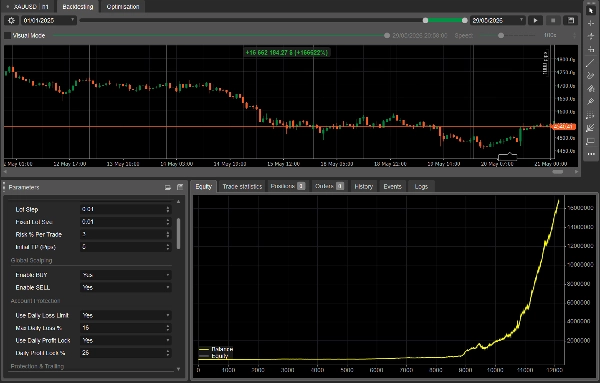The width and height of the screenshot is (600, 383).
Task: Open backtesting settings gear icon
Action: pos(11,20)
